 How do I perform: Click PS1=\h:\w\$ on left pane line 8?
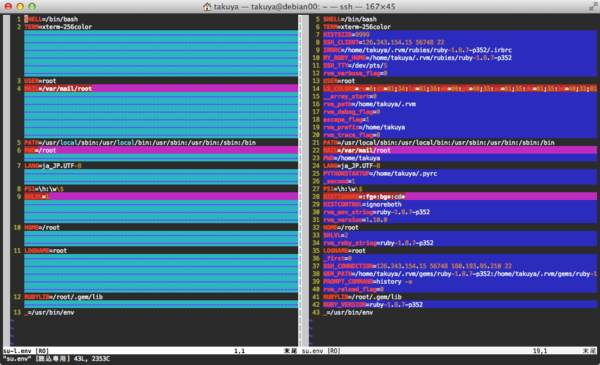click(44, 189)
